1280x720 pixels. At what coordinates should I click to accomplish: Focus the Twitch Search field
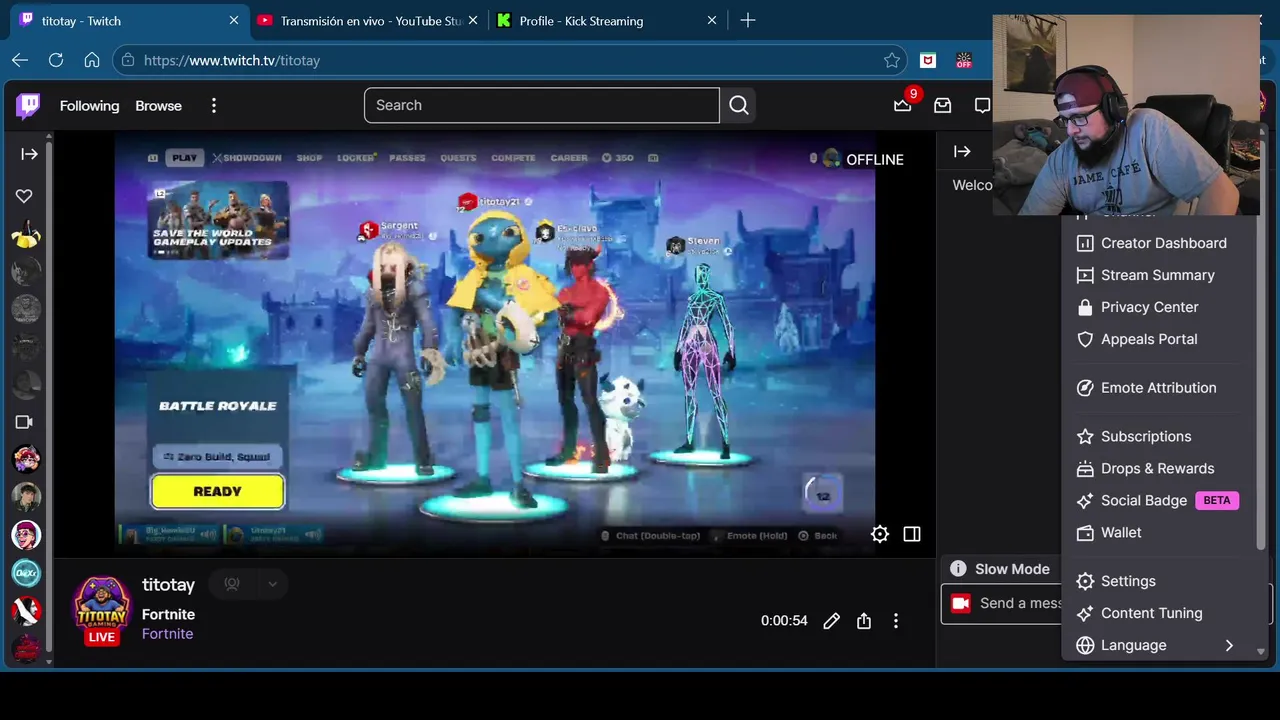(541, 105)
